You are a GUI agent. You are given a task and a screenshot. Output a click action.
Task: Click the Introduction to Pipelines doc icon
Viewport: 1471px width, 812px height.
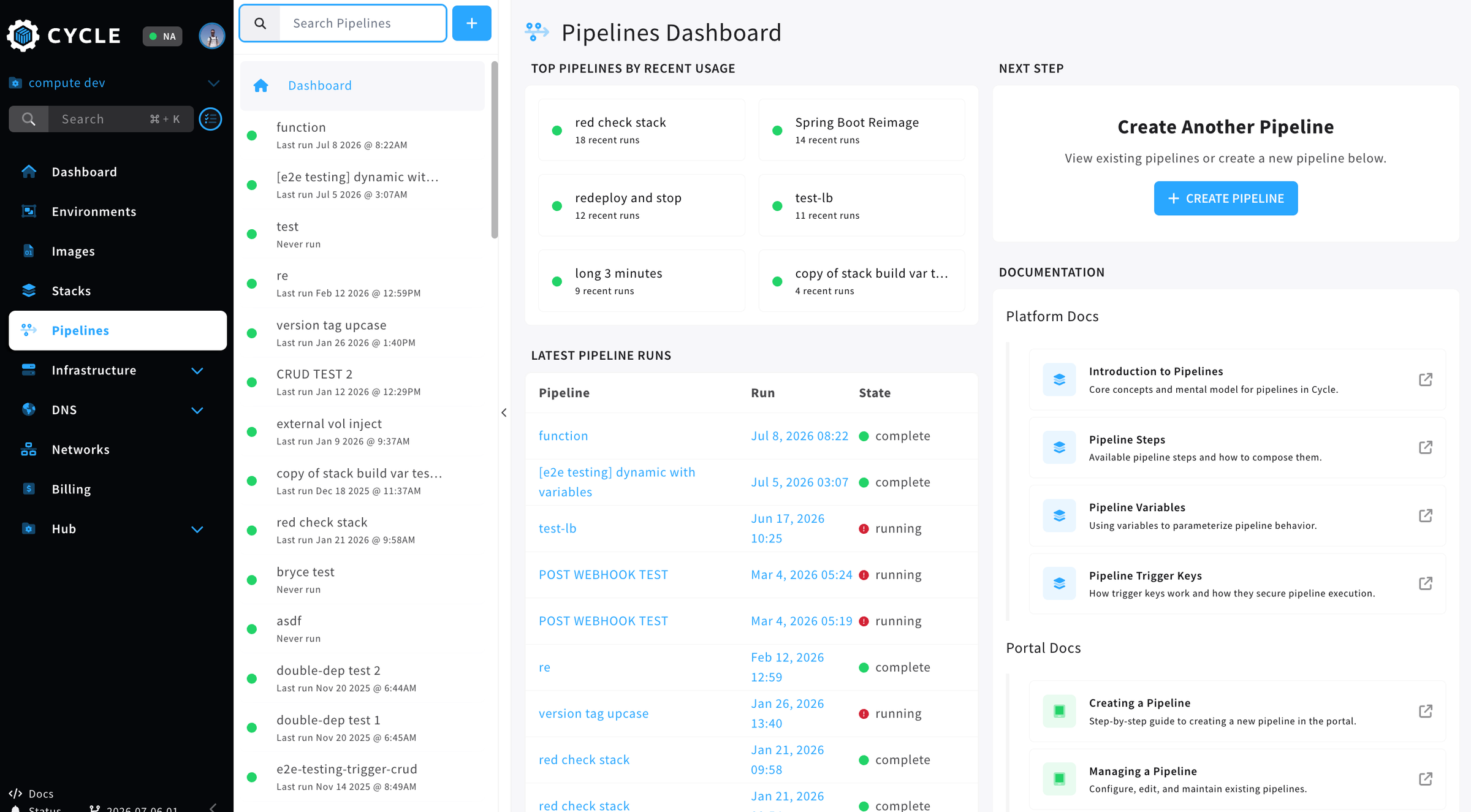coord(1059,379)
